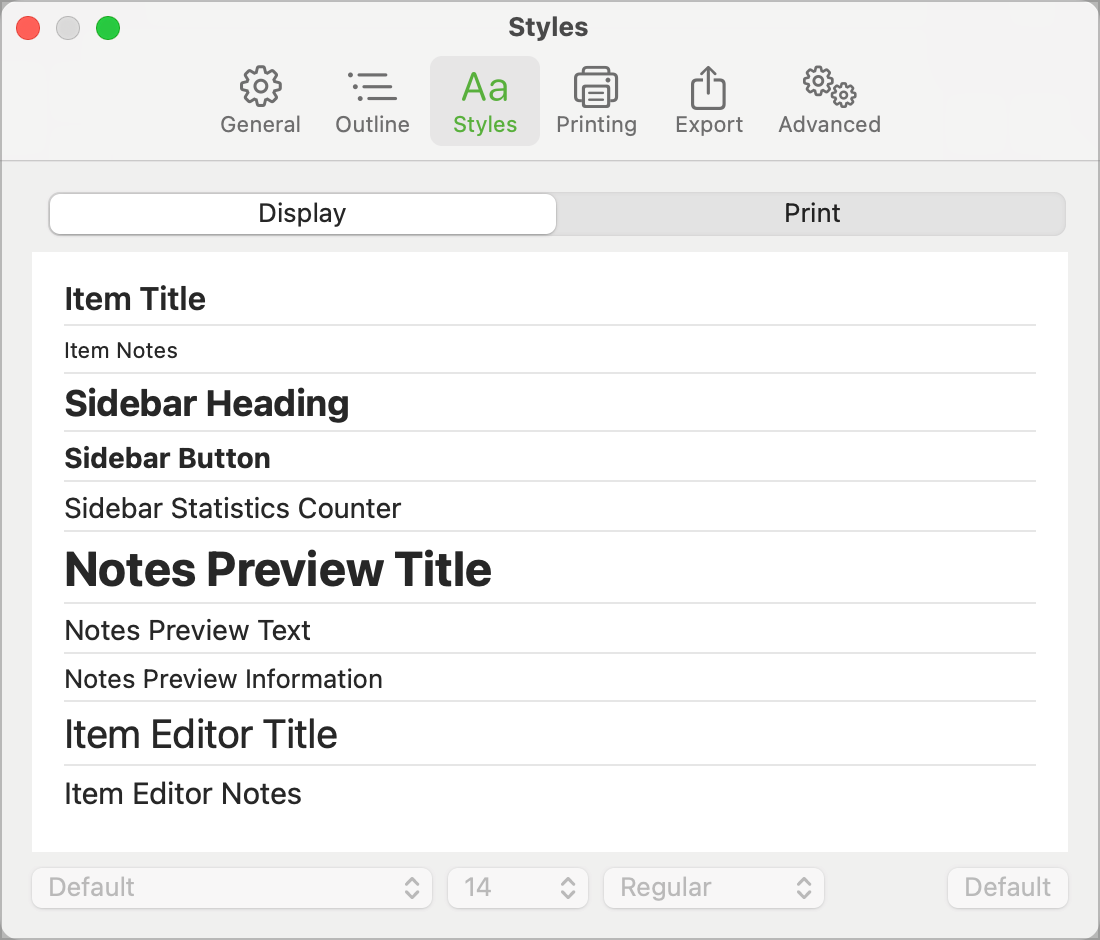Select the Notes Preview Title style

pos(550,568)
